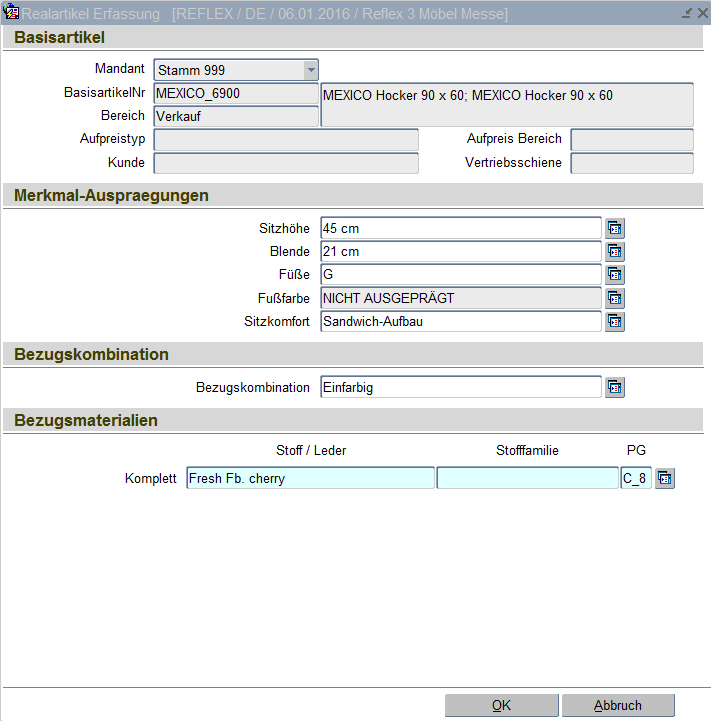The height and width of the screenshot is (721, 711).
Task: Click the Bezugskombination field showing Einfarbig
Action: [x=460, y=387]
